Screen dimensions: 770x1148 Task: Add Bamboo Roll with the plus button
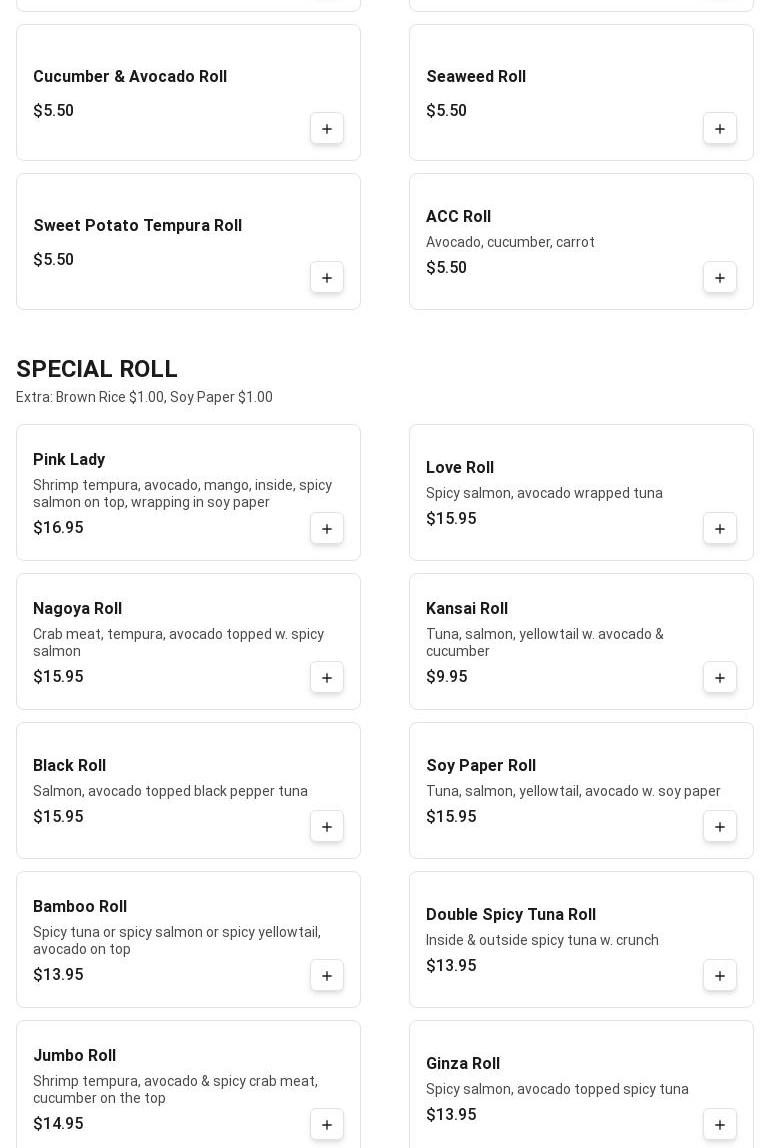pyautogui.click(x=327, y=976)
